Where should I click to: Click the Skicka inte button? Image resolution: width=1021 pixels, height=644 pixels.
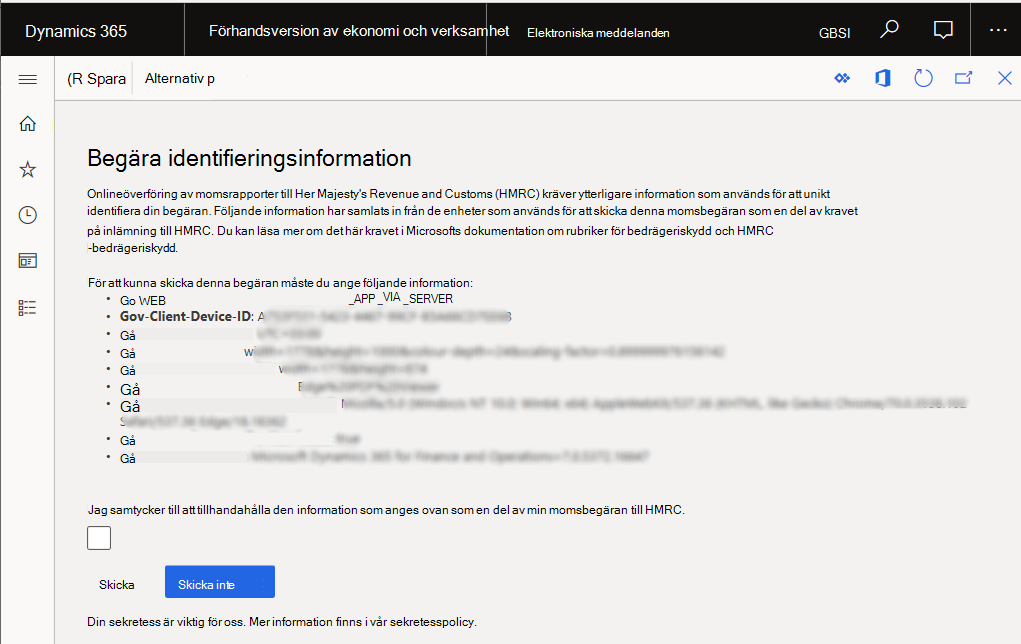(219, 581)
